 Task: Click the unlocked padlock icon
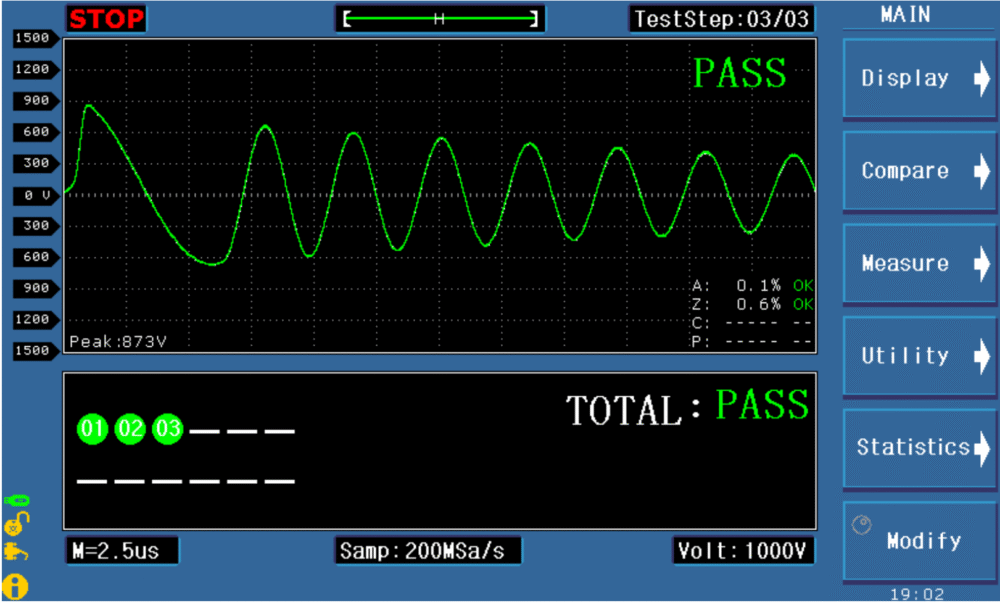(x=16, y=523)
